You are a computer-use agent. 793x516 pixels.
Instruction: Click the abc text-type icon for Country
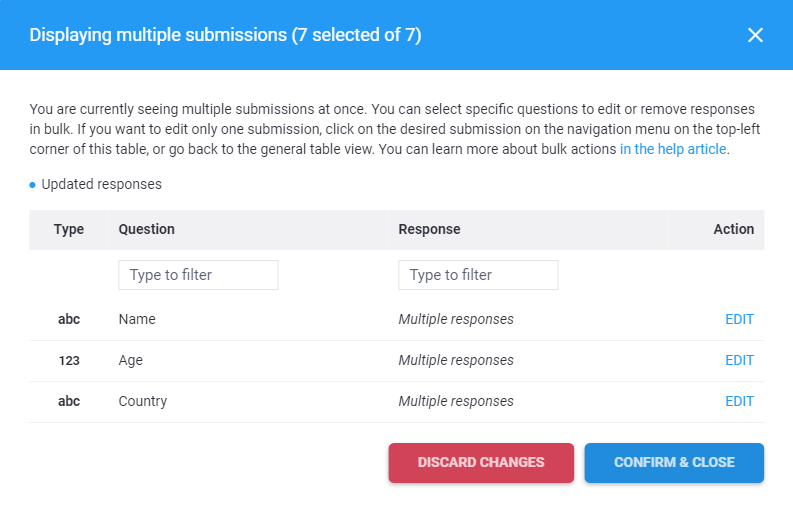(69, 401)
